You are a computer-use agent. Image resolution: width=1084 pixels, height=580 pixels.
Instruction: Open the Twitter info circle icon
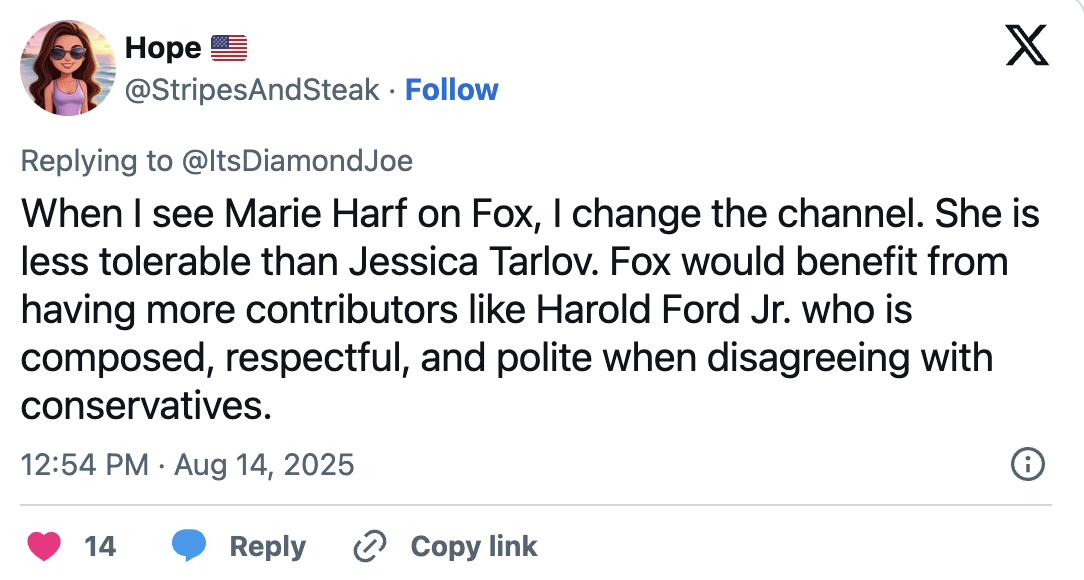(1028, 464)
